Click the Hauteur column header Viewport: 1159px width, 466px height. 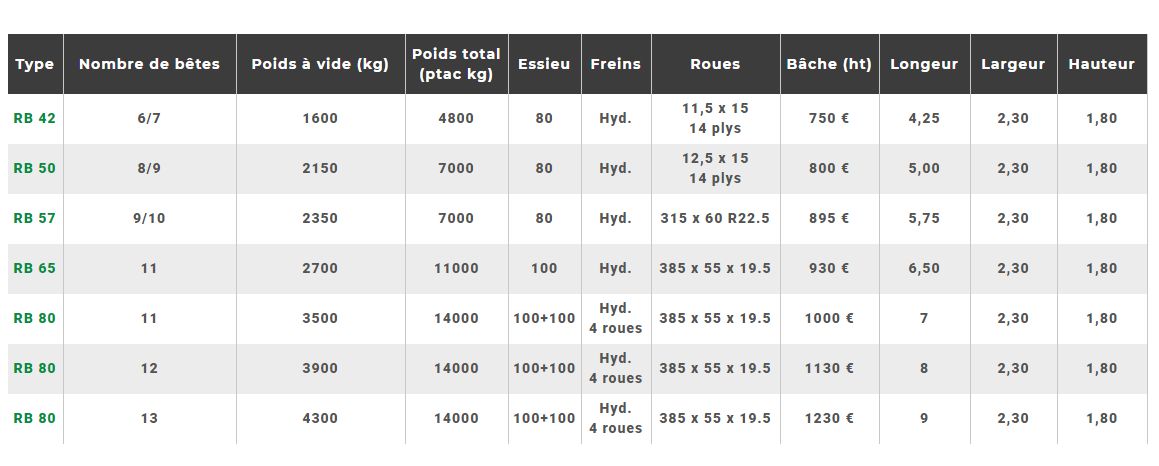pyautogui.click(x=1101, y=64)
